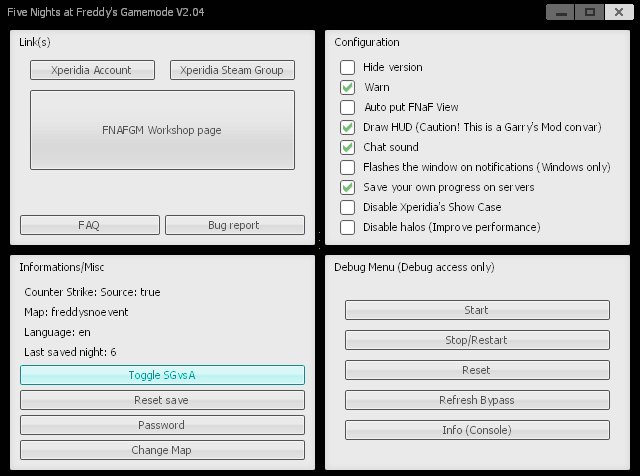Click the Stop/Restart debug button
640x476 pixels.
pyautogui.click(x=478, y=340)
